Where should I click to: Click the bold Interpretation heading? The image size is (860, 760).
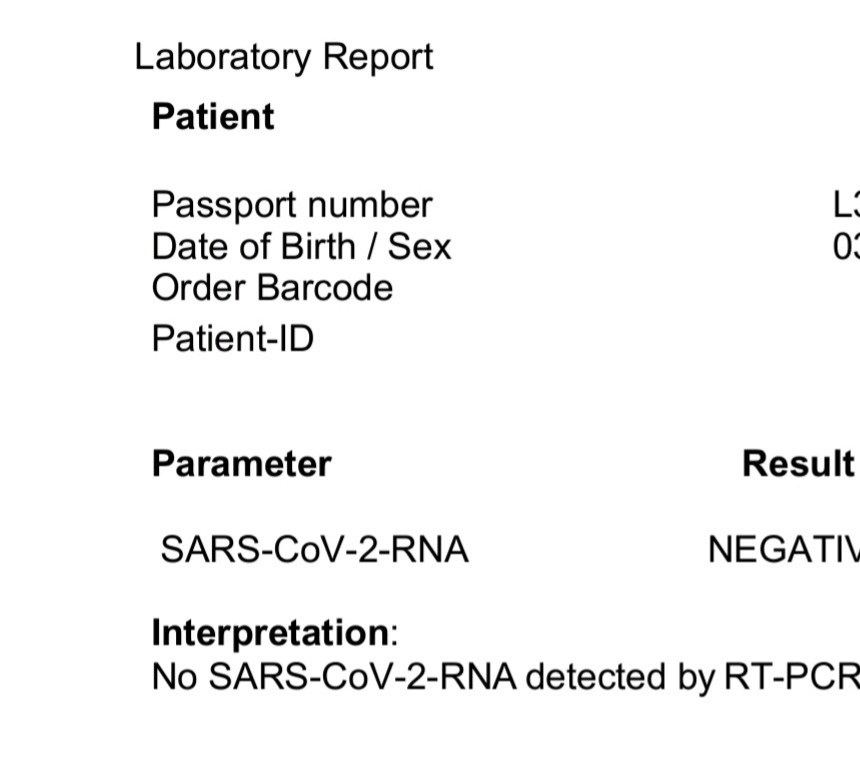click(x=270, y=633)
